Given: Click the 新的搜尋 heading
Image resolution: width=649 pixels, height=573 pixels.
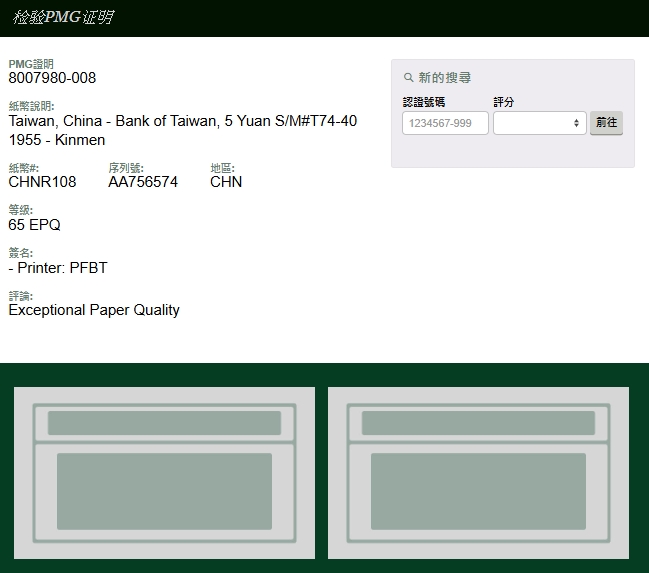Looking at the screenshot, I should (x=445, y=77).
